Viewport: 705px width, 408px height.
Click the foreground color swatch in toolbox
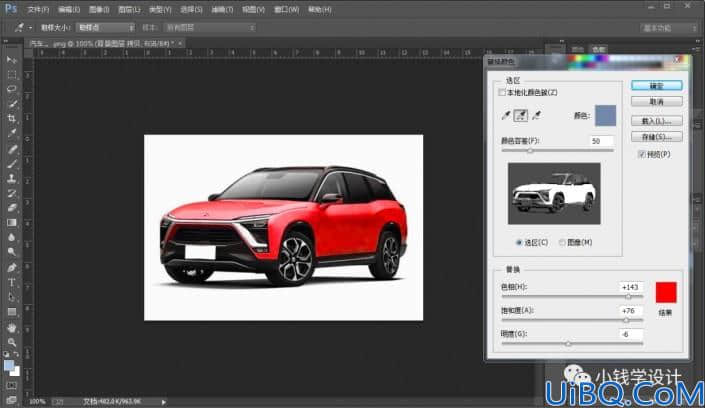tap(9, 365)
